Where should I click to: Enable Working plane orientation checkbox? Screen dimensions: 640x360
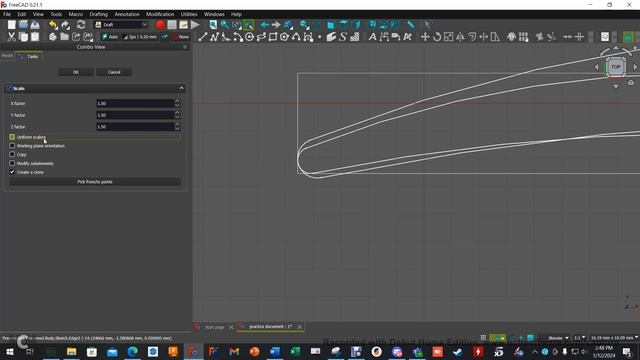pyautogui.click(x=12, y=146)
